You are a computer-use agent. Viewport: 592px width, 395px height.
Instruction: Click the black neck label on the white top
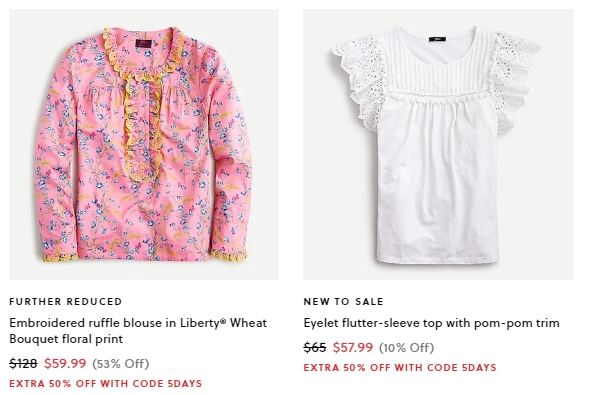coord(437,39)
